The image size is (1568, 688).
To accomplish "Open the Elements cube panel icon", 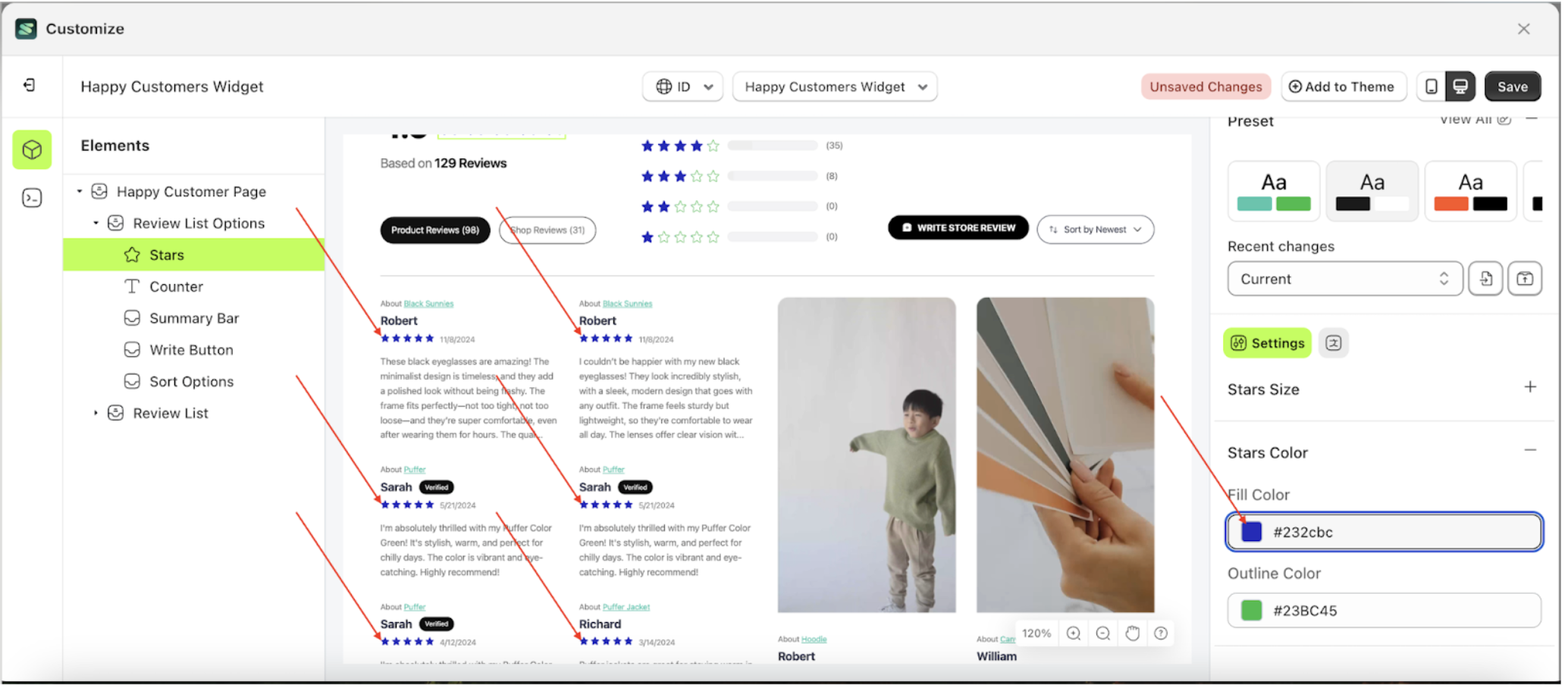I will pos(32,149).
